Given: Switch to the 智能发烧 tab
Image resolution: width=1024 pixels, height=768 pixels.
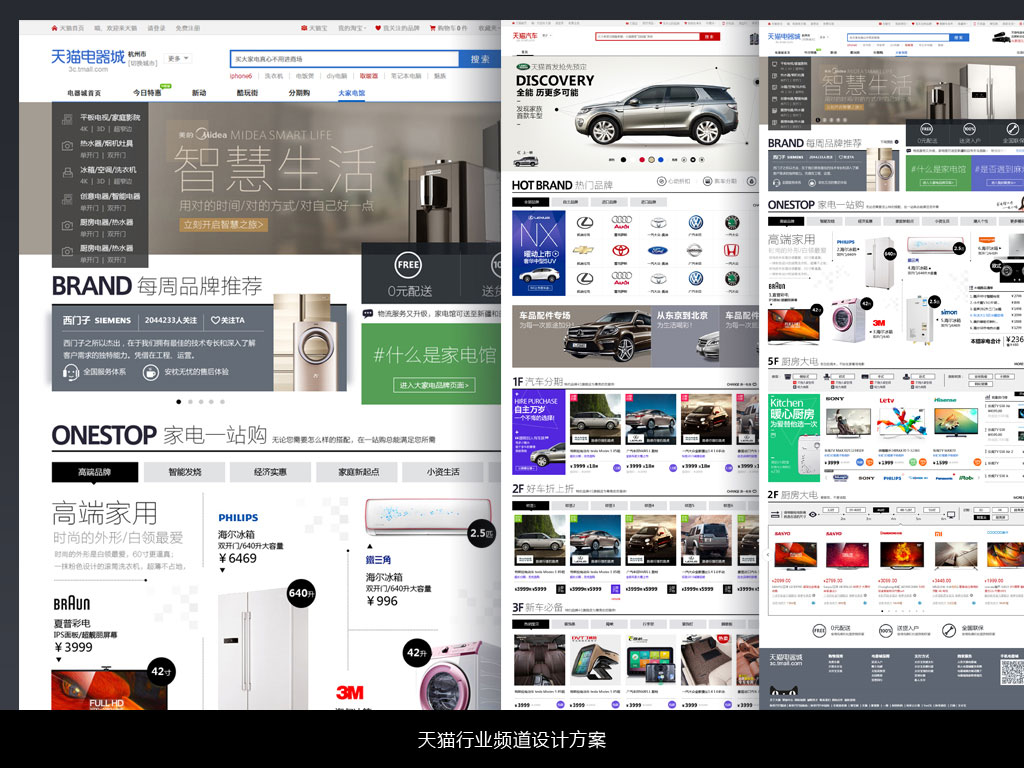Looking at the screenshot, I should tap(183, 472).
